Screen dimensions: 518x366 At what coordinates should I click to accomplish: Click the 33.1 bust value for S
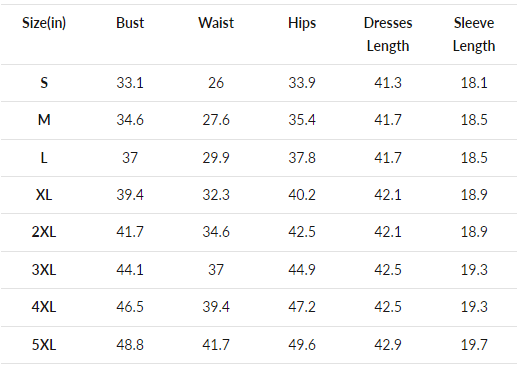[x=130, y=83]
